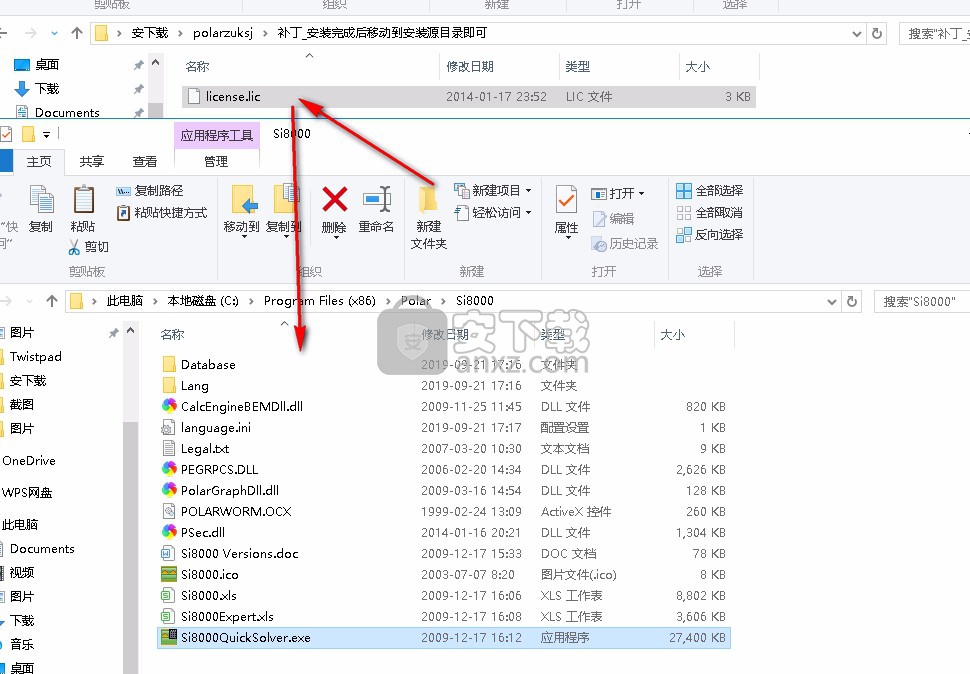Click Copy path button
This screenshot has height=674, width=970.
click(x=150, y=190)
